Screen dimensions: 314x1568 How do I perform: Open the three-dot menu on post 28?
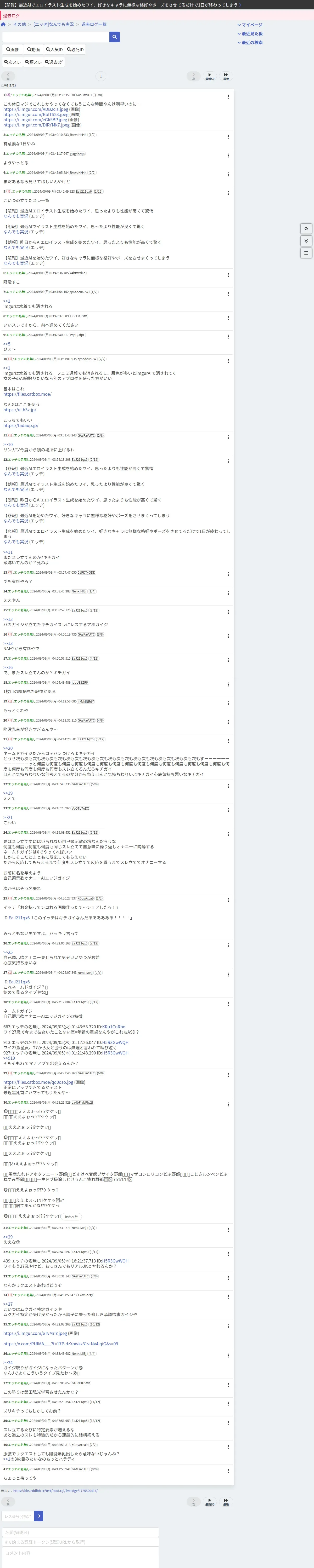click(x=228, y=1004)
